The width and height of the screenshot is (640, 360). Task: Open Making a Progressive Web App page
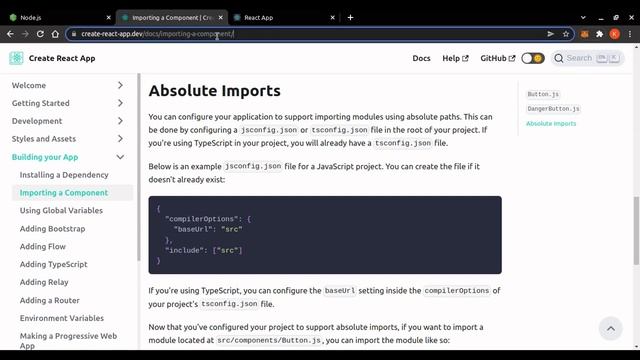tap(68, 340)
